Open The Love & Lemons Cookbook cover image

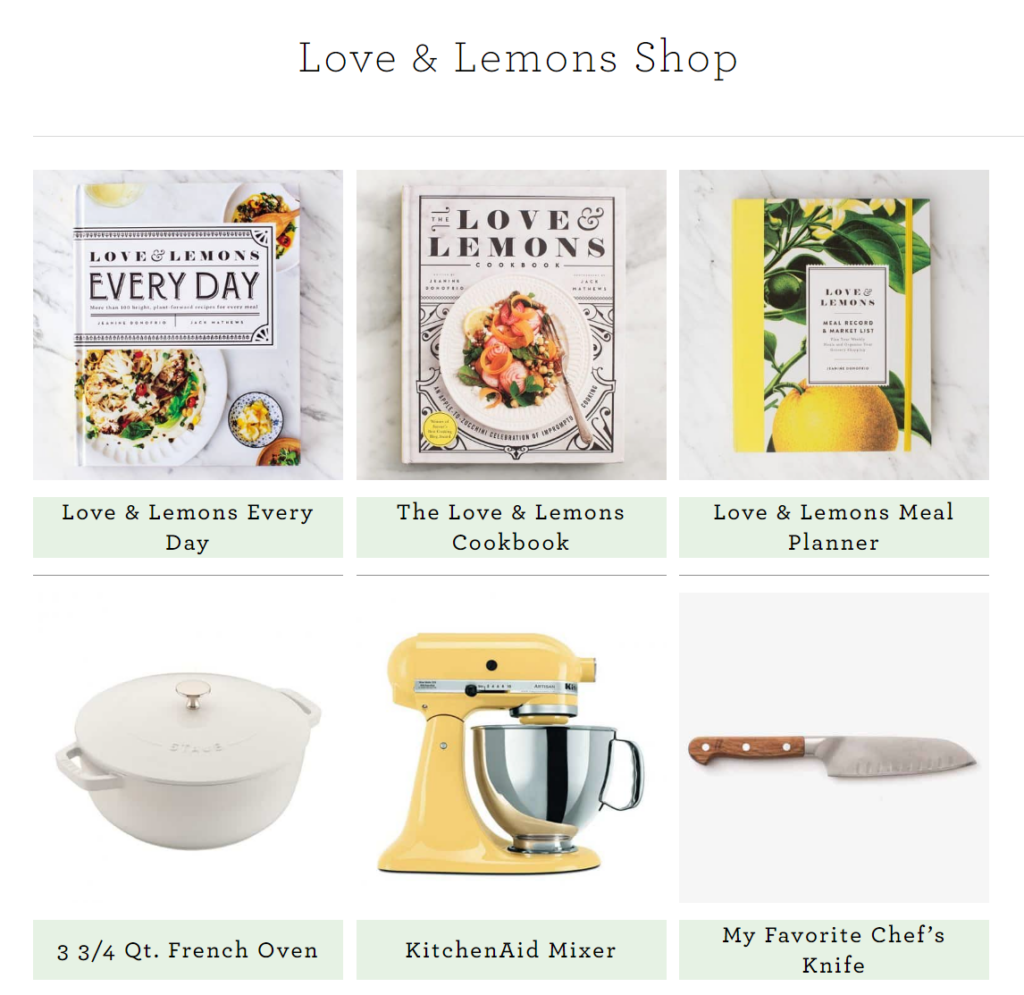click(x=511, y=325)
